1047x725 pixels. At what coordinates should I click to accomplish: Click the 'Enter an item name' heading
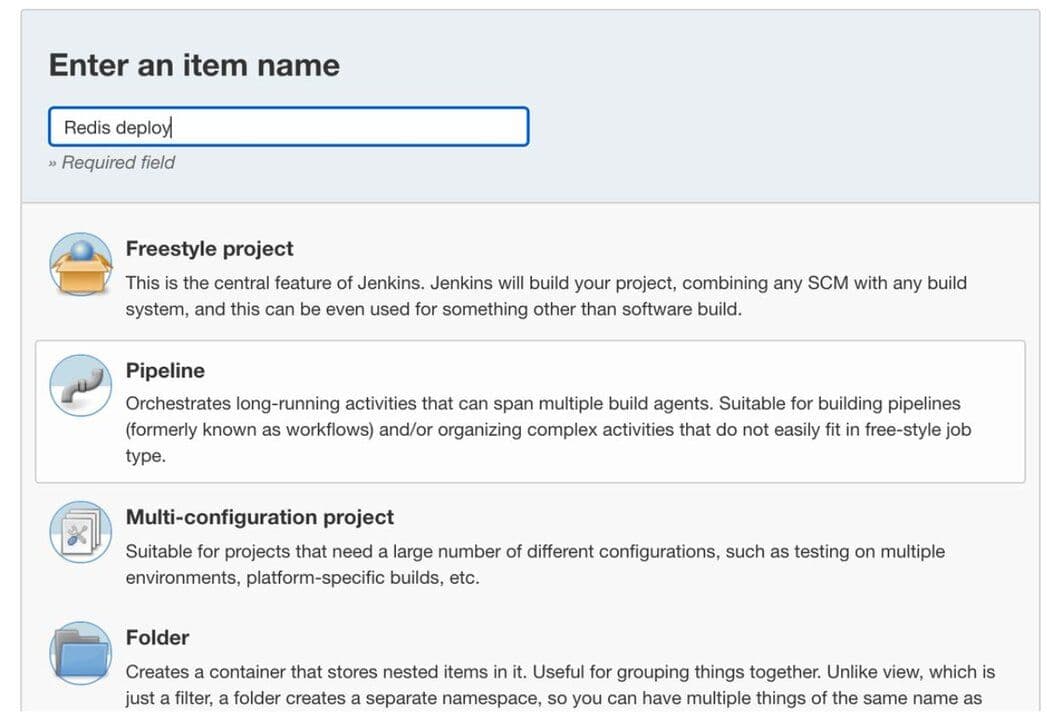(194, 64)
